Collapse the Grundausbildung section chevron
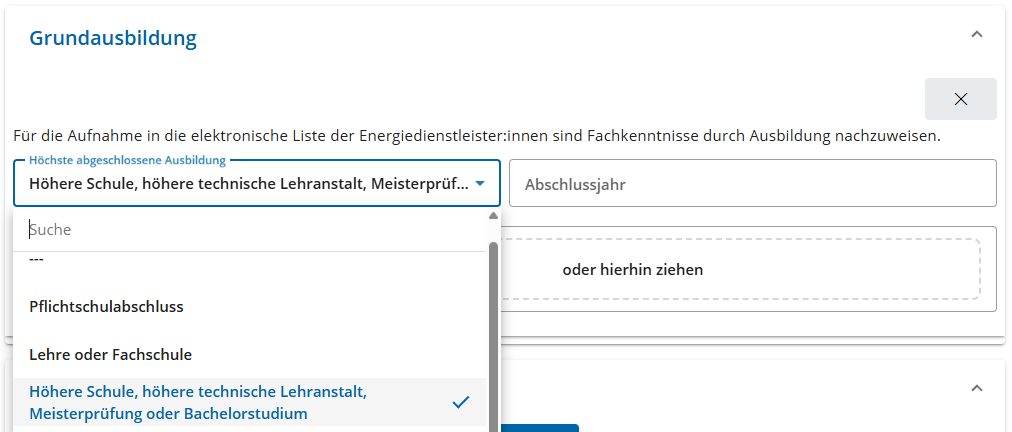The image size is (1012, 432). (977, 35)
